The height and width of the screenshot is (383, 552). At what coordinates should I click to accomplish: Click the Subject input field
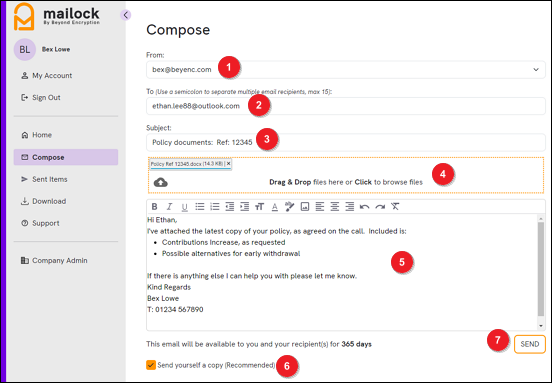[x=346, y=142]
